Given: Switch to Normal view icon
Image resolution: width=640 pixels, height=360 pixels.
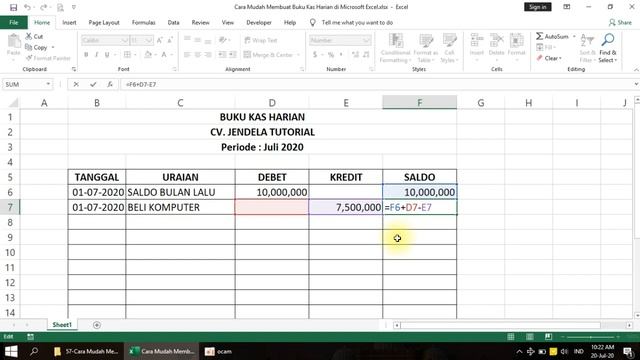Looking at the screenshot, I should tap(511, 337).
